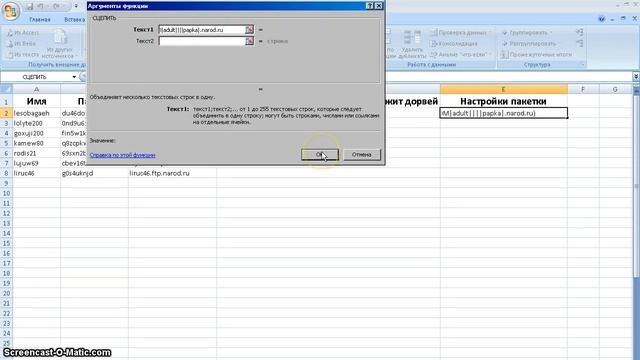This screenshot has width=640, height=360.
Task: Confirm dialog with OK button
Action: click(320, 154)
